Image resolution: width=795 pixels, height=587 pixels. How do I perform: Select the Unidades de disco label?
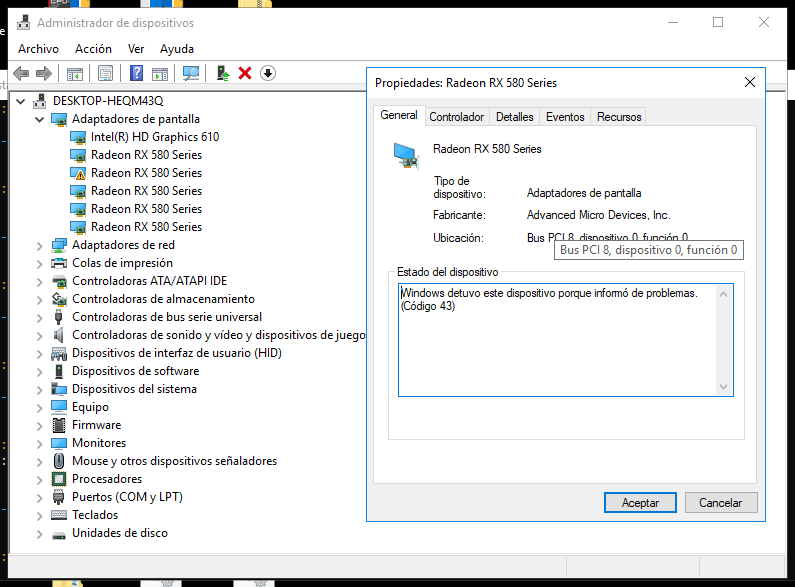click(120, 533)
